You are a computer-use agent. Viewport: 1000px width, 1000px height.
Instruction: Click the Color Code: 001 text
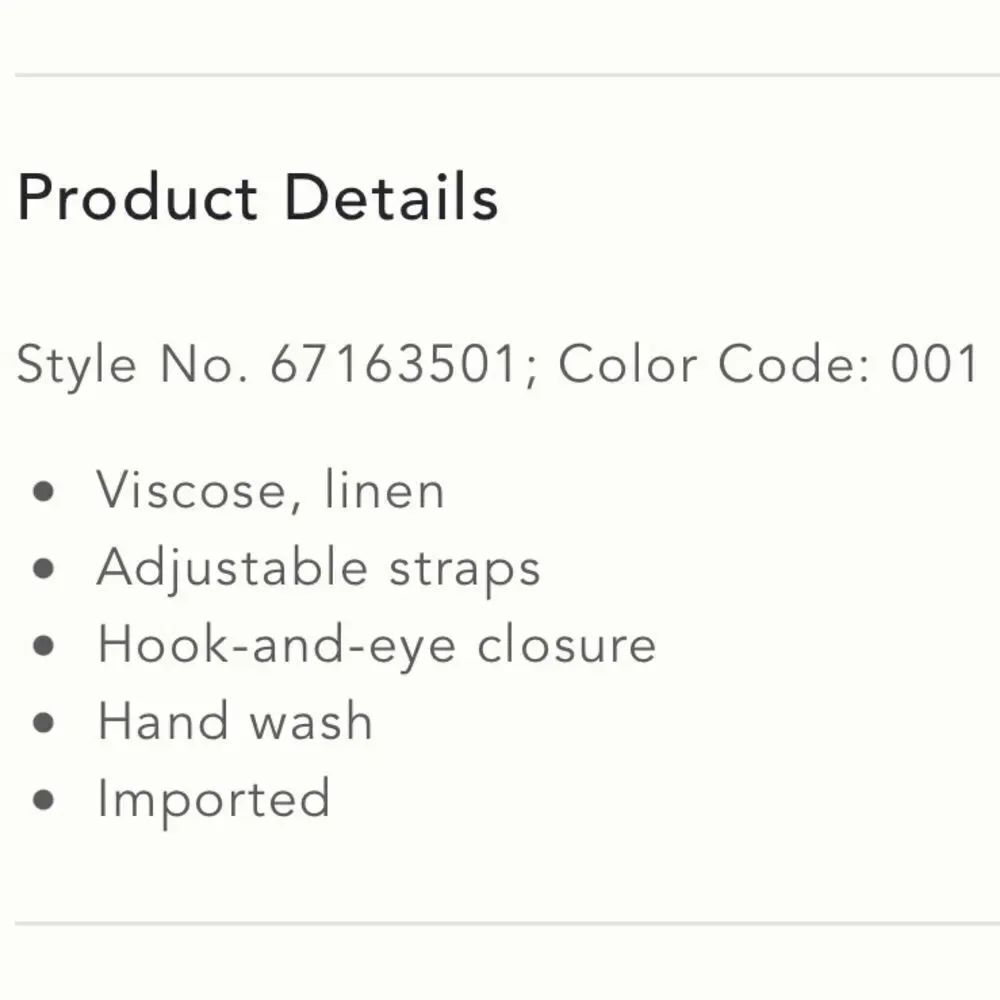pos(768,364)
